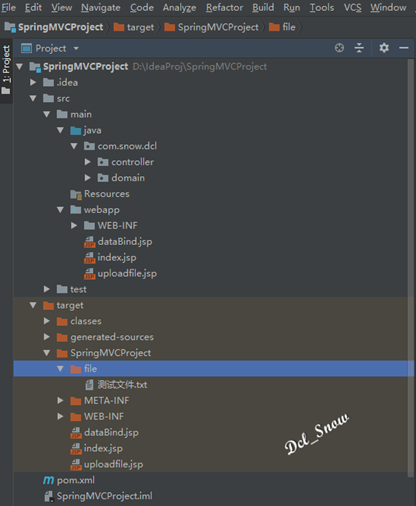Collapse the SpringMVCProject root node arrow
The height and width of the screenshot is (506, 416).
(19, 67)
